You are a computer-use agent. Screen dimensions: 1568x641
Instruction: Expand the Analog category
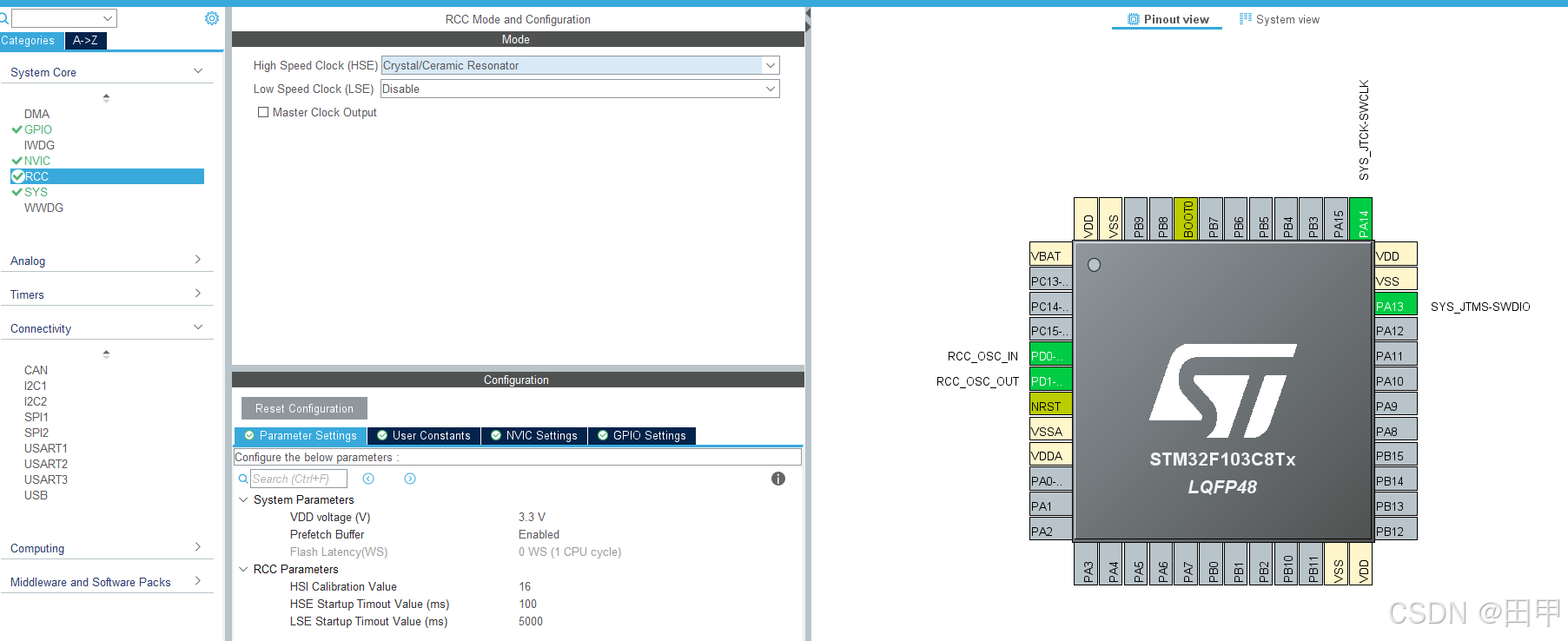pyautogui.click(x=198, y=260)
